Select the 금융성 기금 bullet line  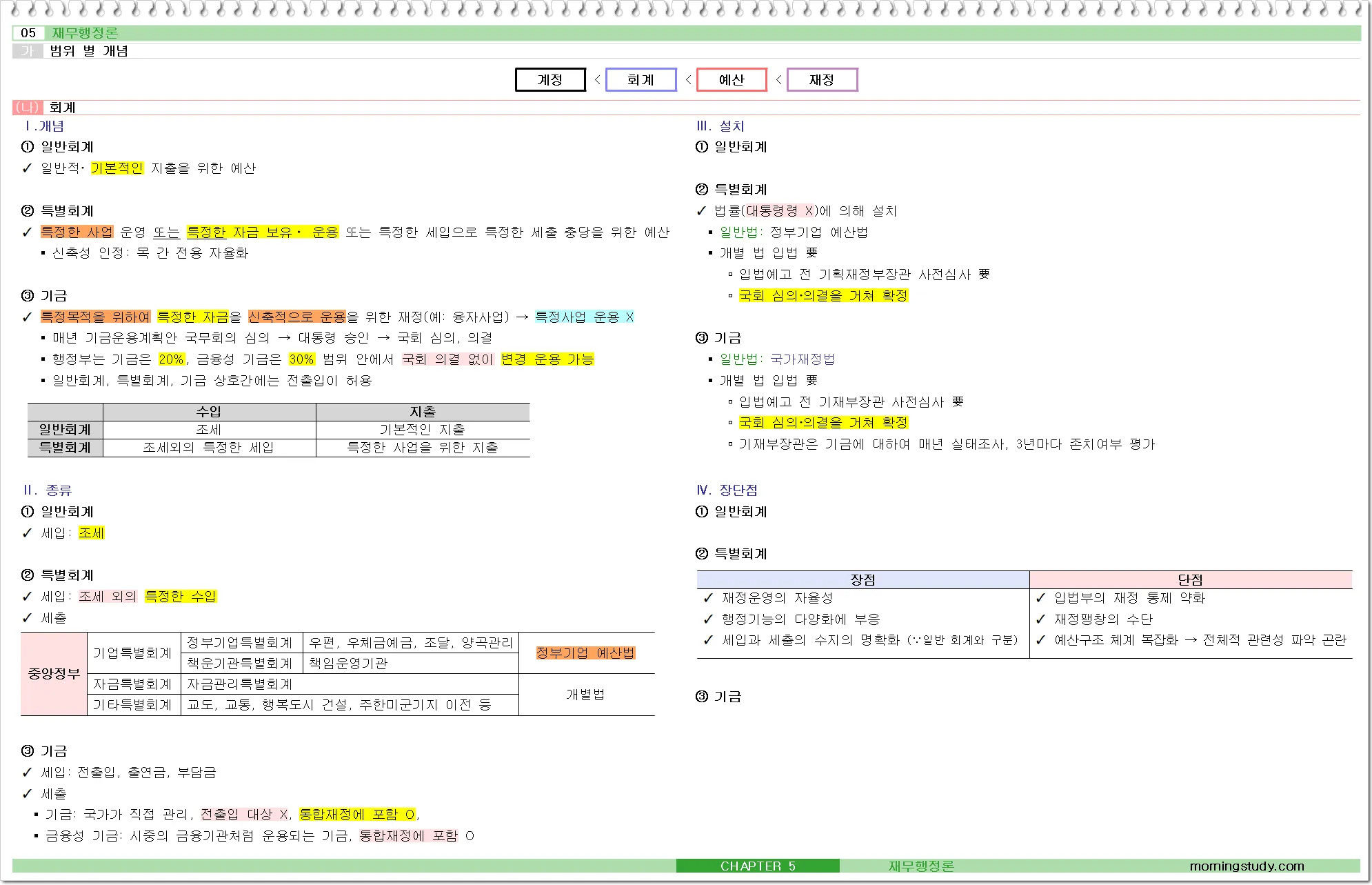coord(255,836)
